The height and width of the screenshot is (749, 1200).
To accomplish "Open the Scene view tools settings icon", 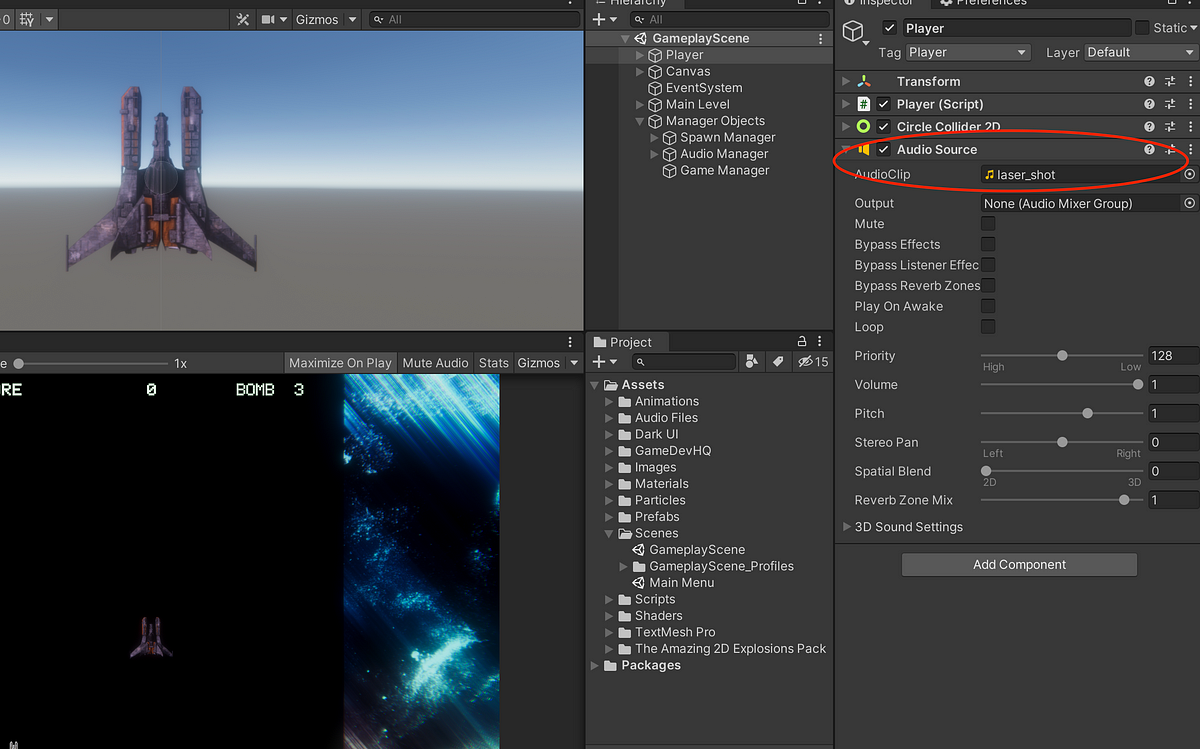I will tap(243, 19).
